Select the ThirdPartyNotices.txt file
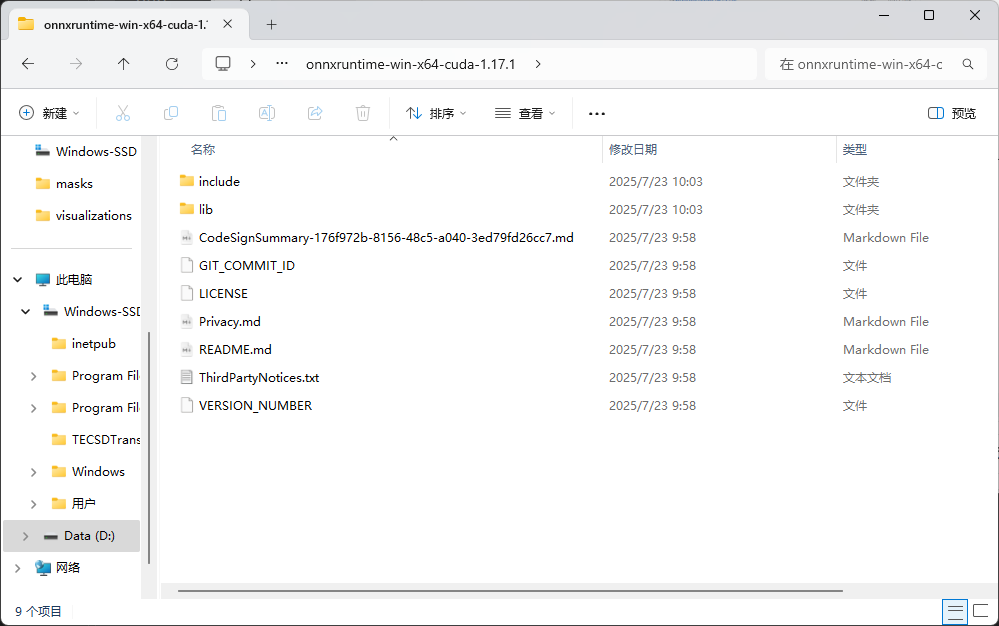Screen dimensions: 999x626 259,378
